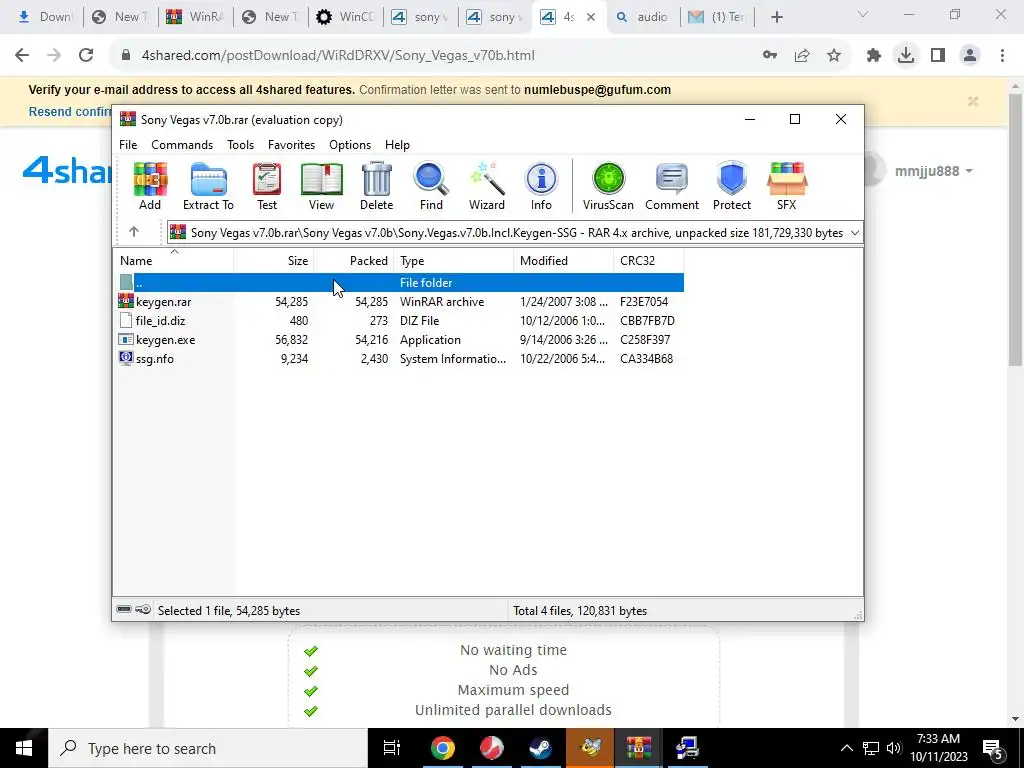The image size is (1024, 768).
Task: Sort files by CRC32 column header
Action: pos(648,261)
